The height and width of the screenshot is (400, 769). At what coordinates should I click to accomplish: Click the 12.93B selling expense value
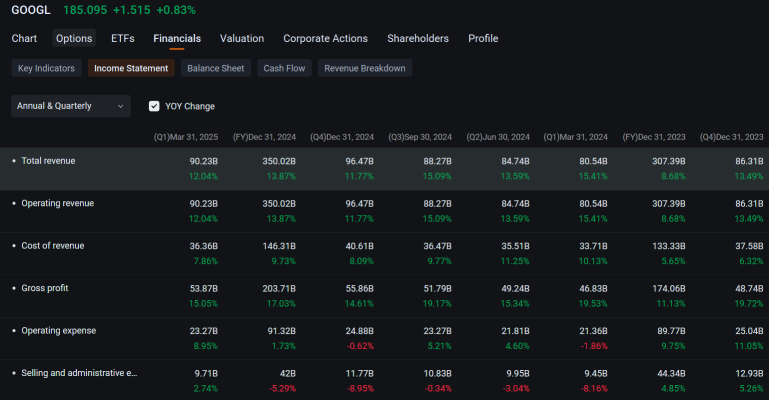[x=749, y=374]
